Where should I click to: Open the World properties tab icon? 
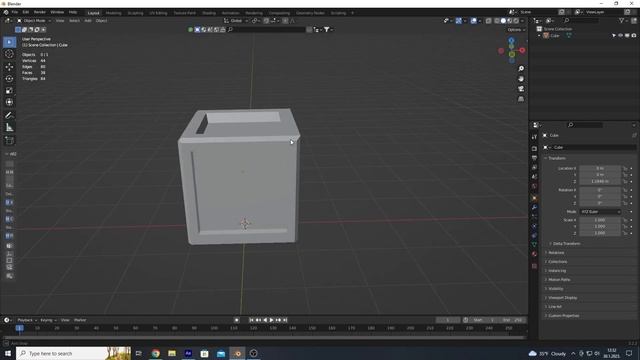(x=534, y=186)
